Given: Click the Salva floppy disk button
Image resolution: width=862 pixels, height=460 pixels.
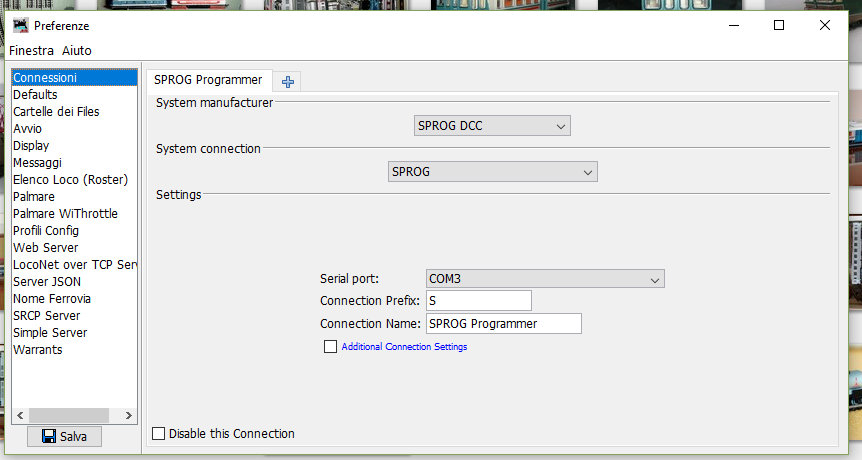Looking at the screenshot, I should 64,436.
